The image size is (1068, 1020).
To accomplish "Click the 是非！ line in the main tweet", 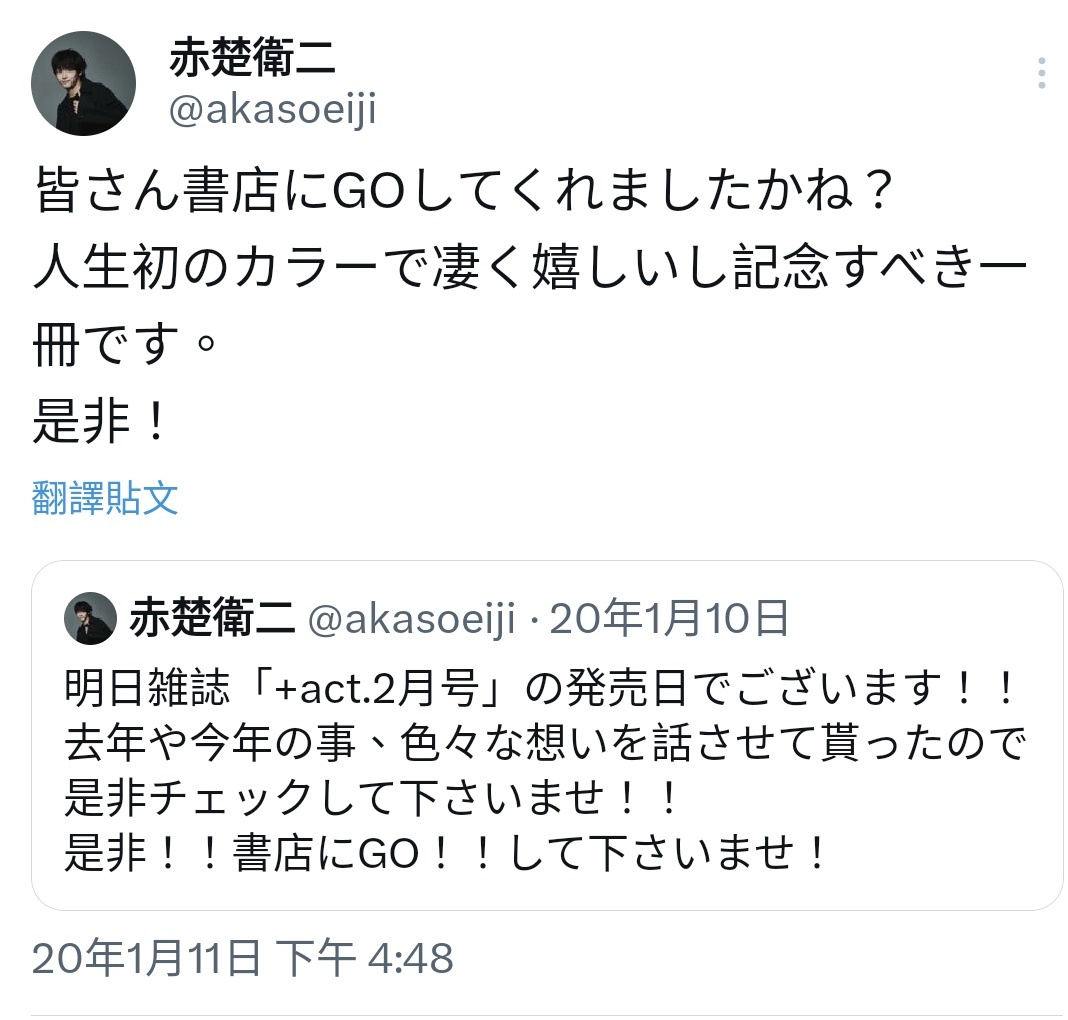I will click(99, 422).
